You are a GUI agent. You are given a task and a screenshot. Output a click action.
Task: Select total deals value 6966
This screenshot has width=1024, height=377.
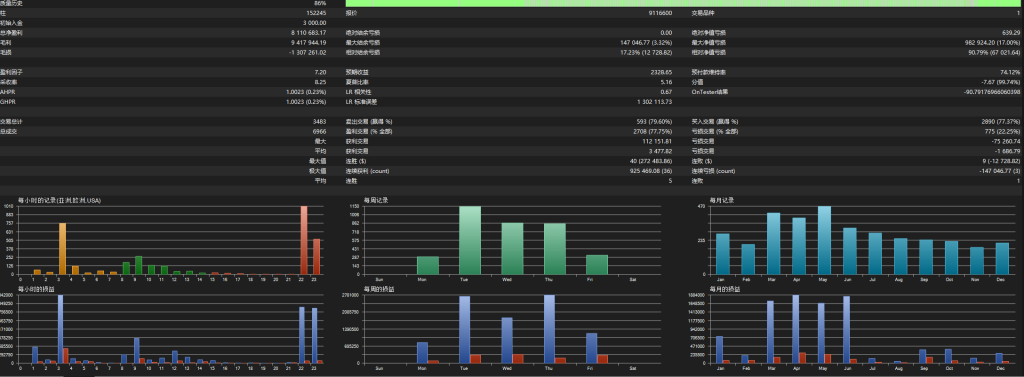[319, 131]
